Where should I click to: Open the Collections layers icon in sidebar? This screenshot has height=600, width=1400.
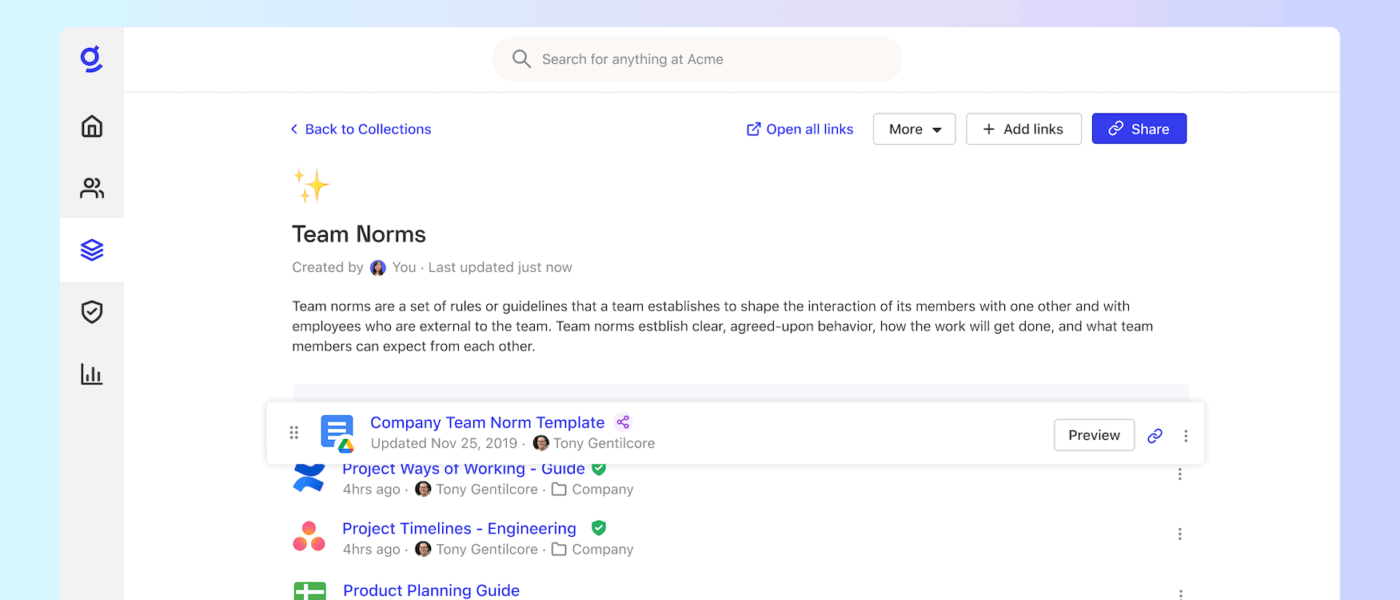point(92,250)
